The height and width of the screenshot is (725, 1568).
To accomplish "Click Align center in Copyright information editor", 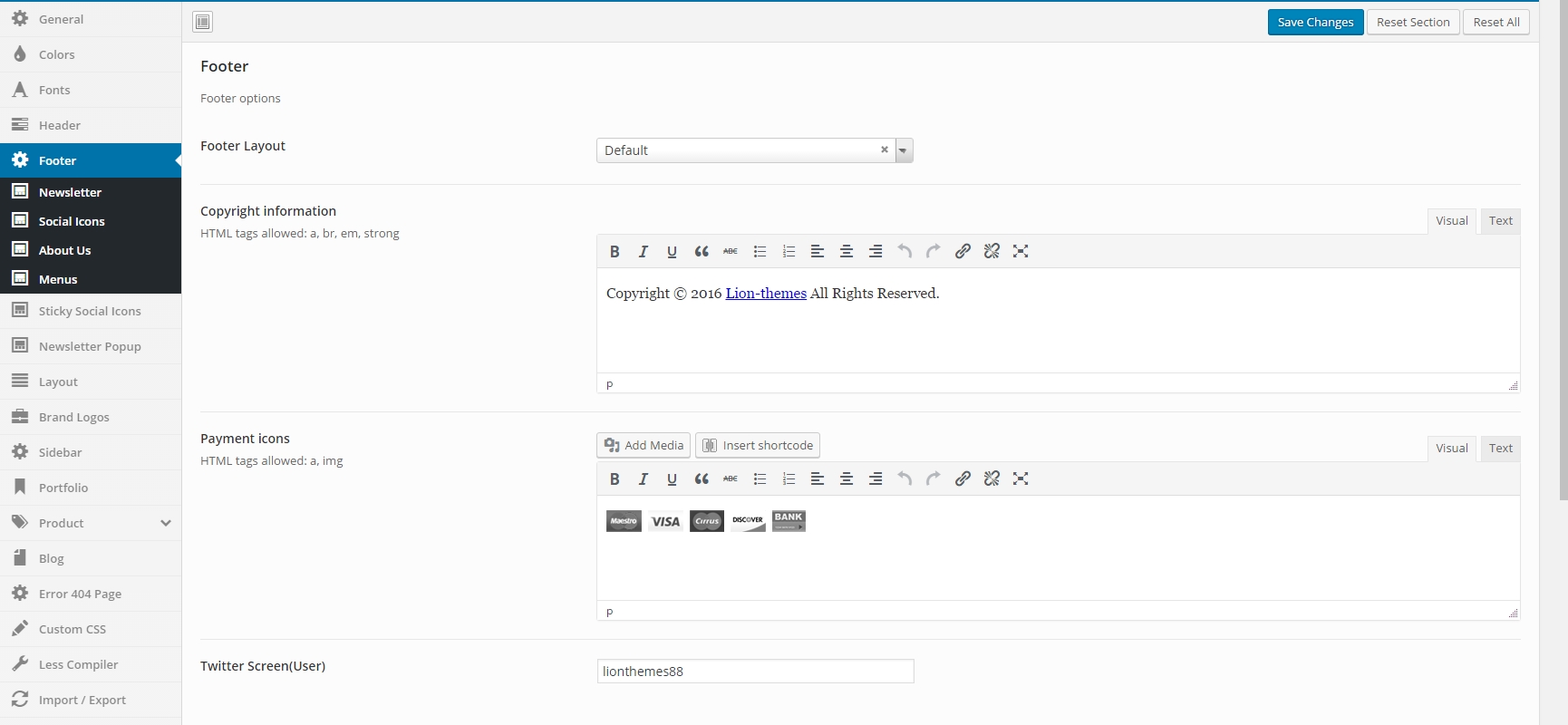I will coord(847,251).
